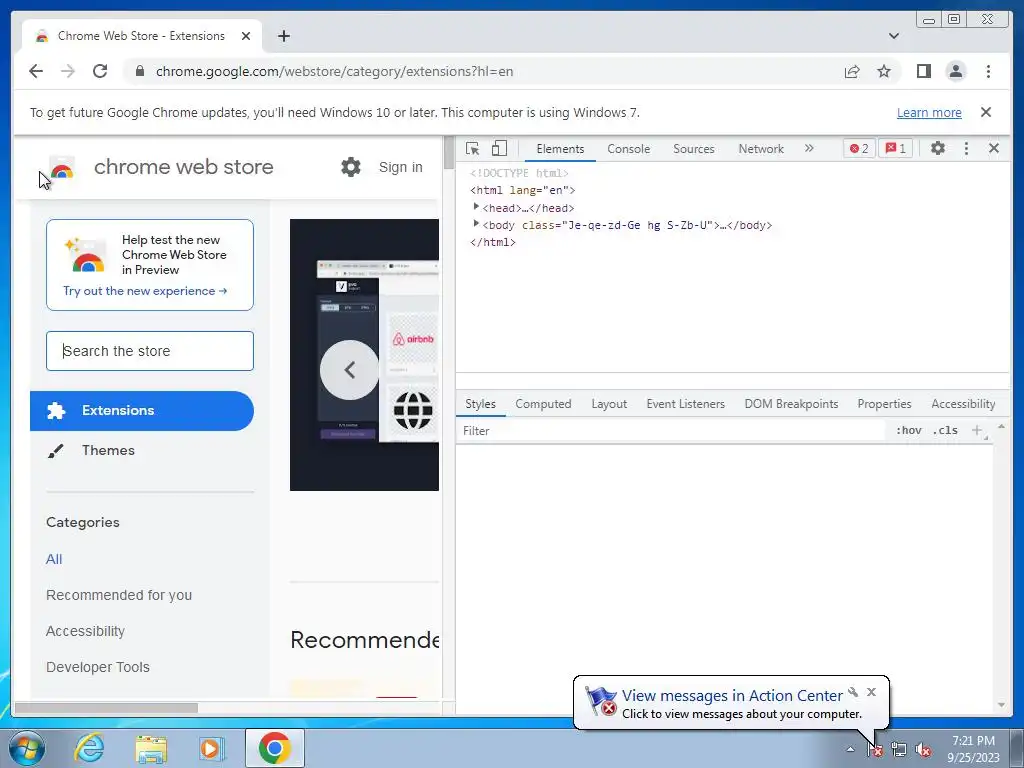The width and height of the screenshot is (1024, 768).
Task: Open Windows Explorer from the taskbar
Action: (151, 748)
